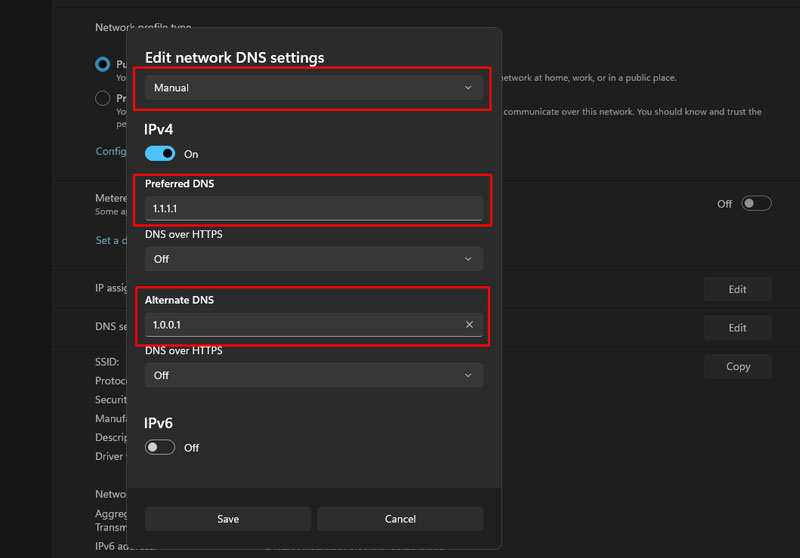The image size is (800, 558).
Task: Click the Alternate DNS field containing 1.0.0.1
Action: 300,325
